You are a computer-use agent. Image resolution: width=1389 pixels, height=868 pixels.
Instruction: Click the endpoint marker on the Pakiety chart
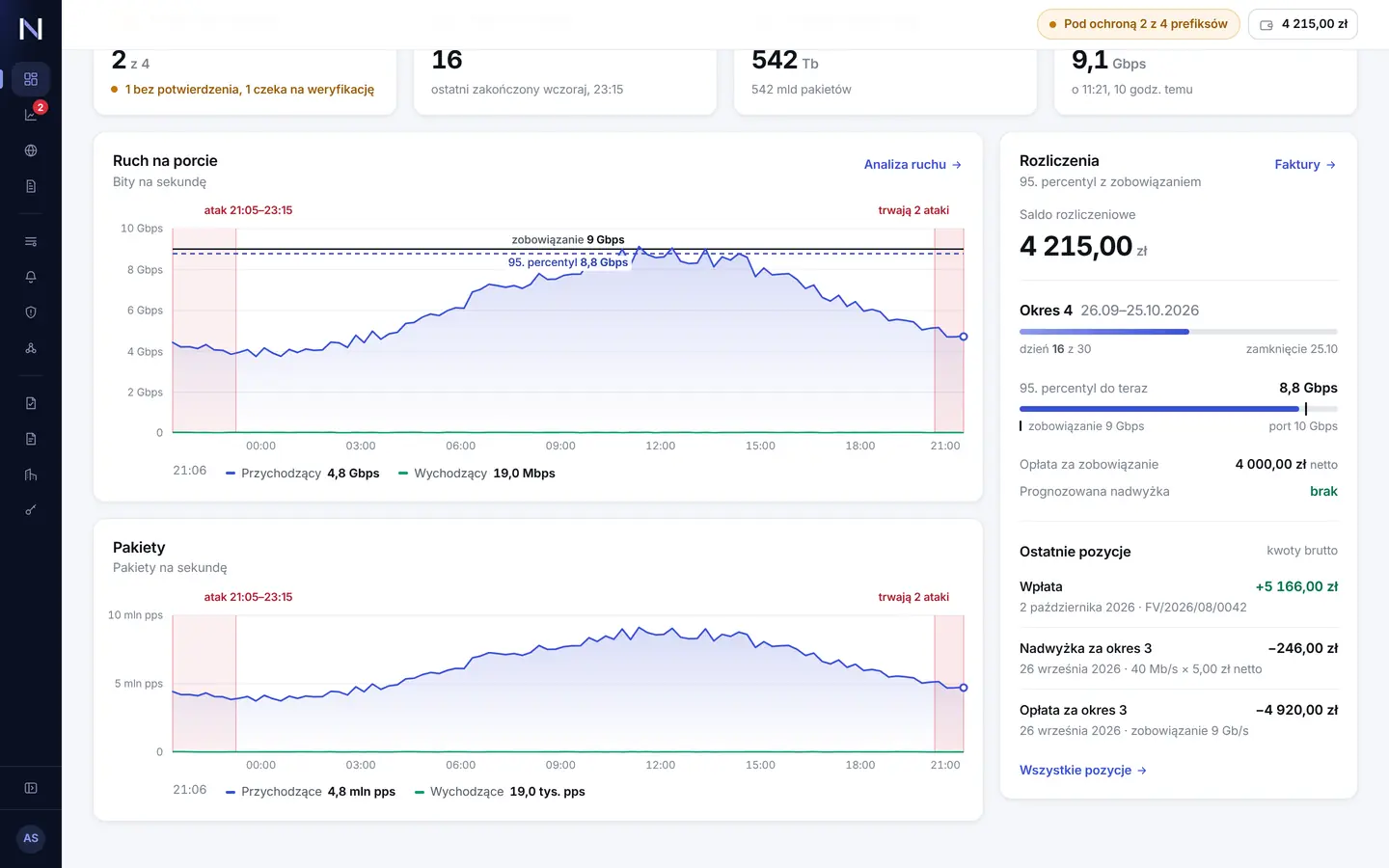[964, 688]
